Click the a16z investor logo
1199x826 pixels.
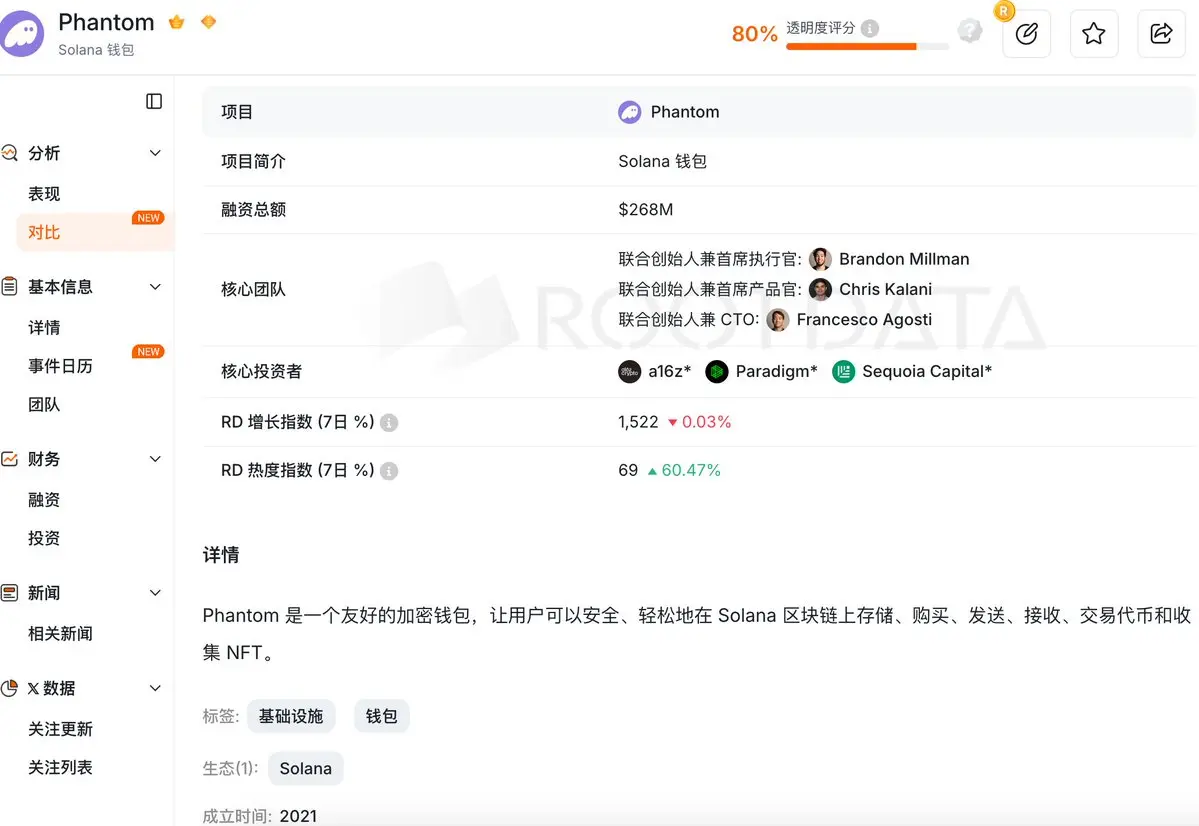coord(629,372)
